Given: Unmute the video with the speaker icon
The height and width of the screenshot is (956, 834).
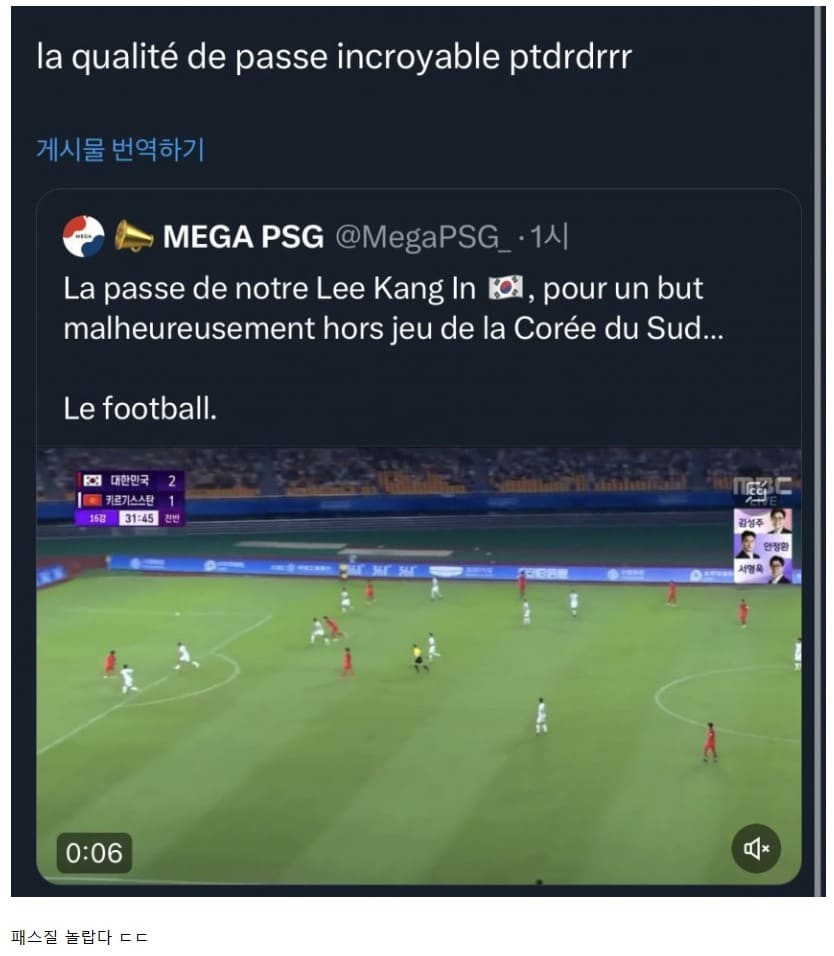Looking at the screenshot, I should [756, 848].
